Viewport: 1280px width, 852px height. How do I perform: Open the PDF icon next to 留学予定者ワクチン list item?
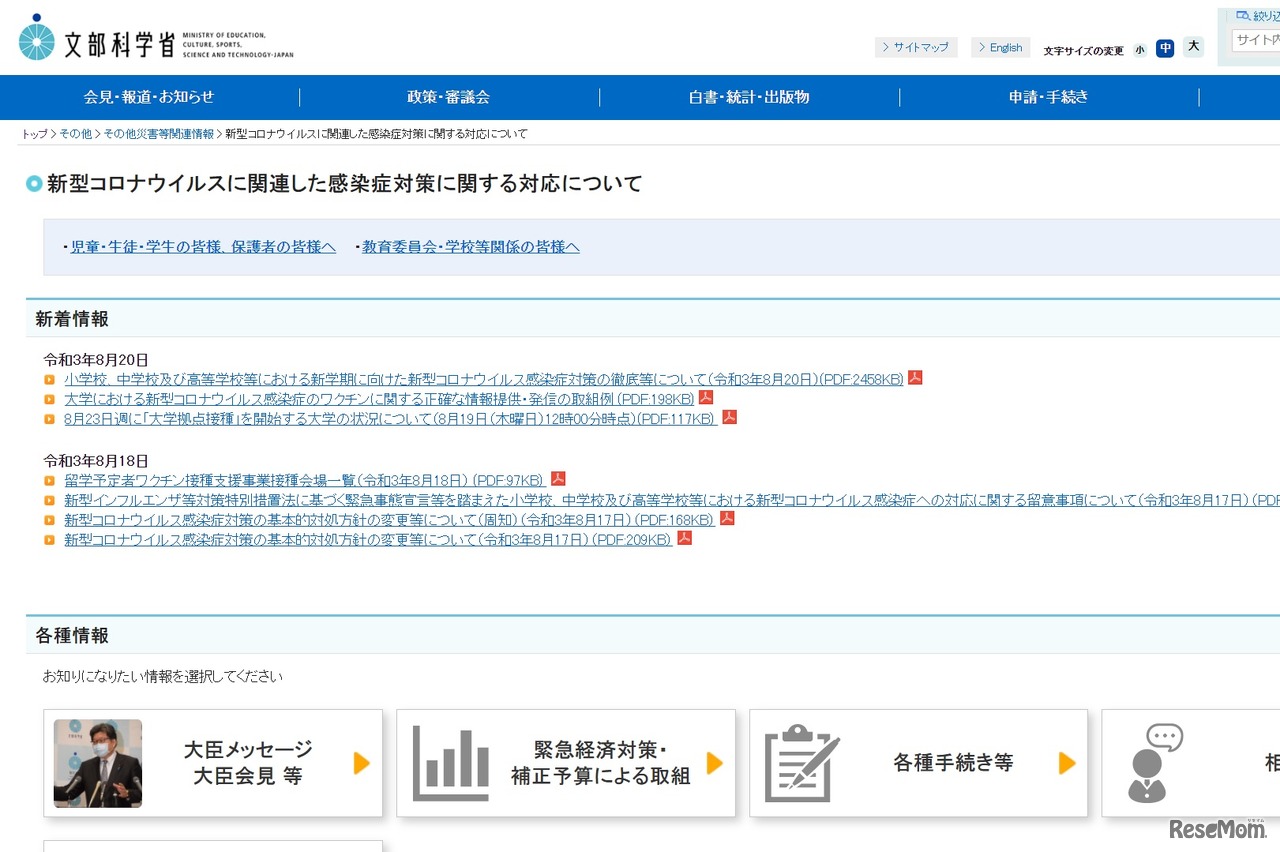(559, 478)
